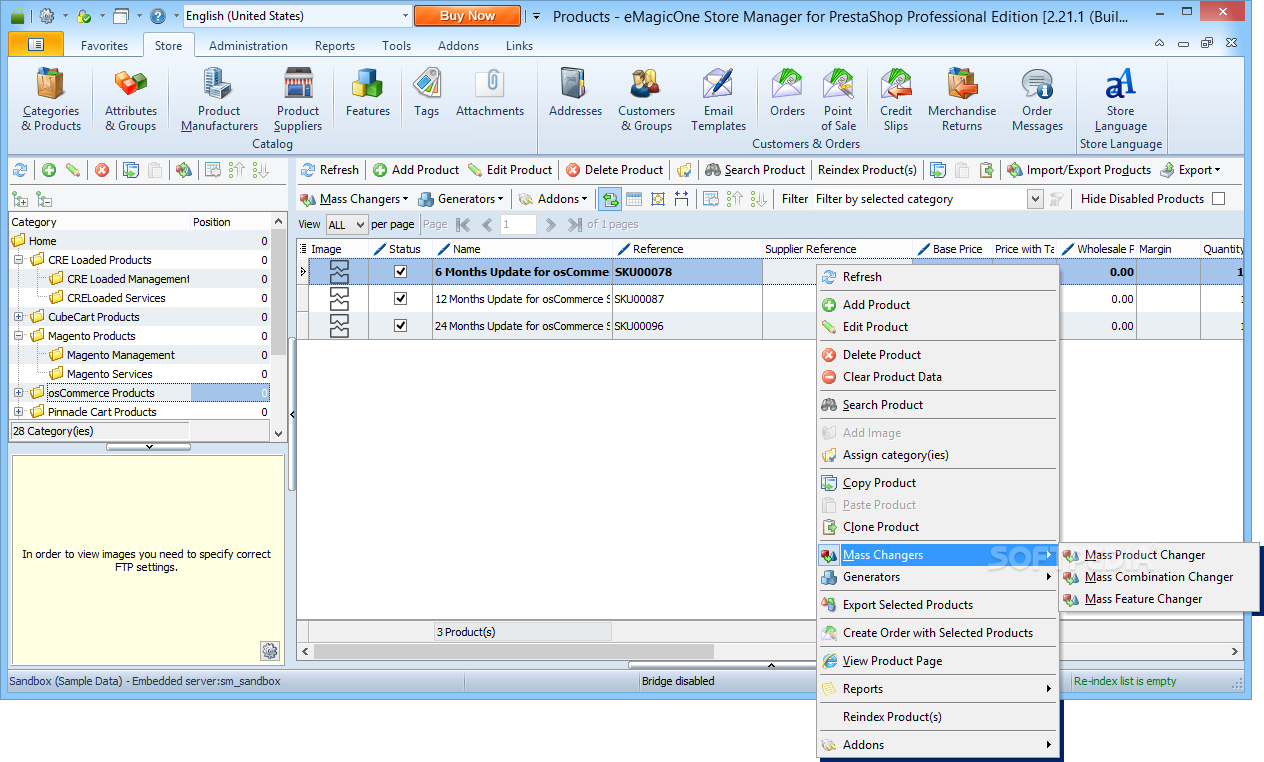Screen dimensions: 1264x762
Task: Open Point of Sale
Action: tap(838, 99)
